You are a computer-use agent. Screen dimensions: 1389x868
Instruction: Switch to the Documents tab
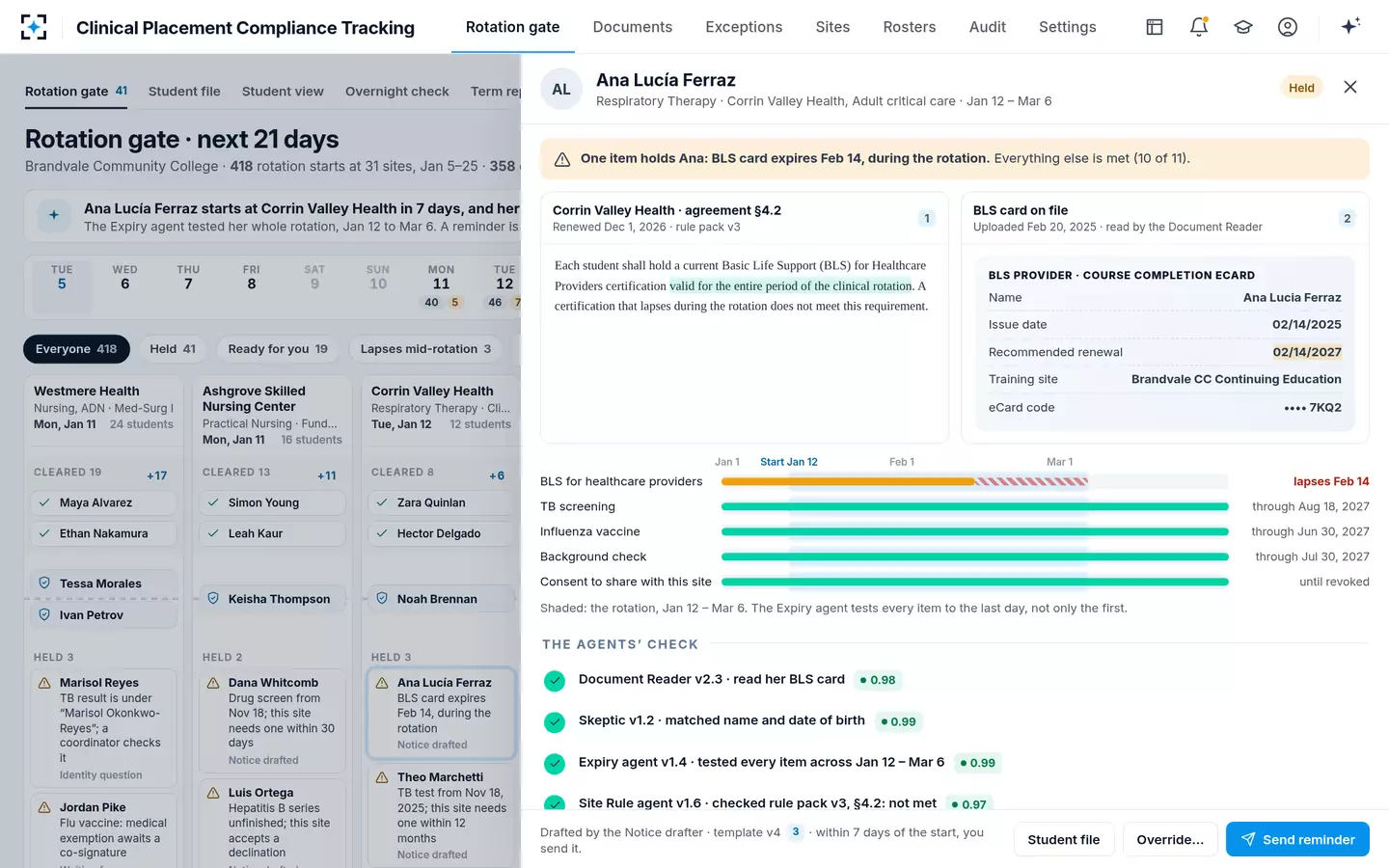[x=633, y=27]
